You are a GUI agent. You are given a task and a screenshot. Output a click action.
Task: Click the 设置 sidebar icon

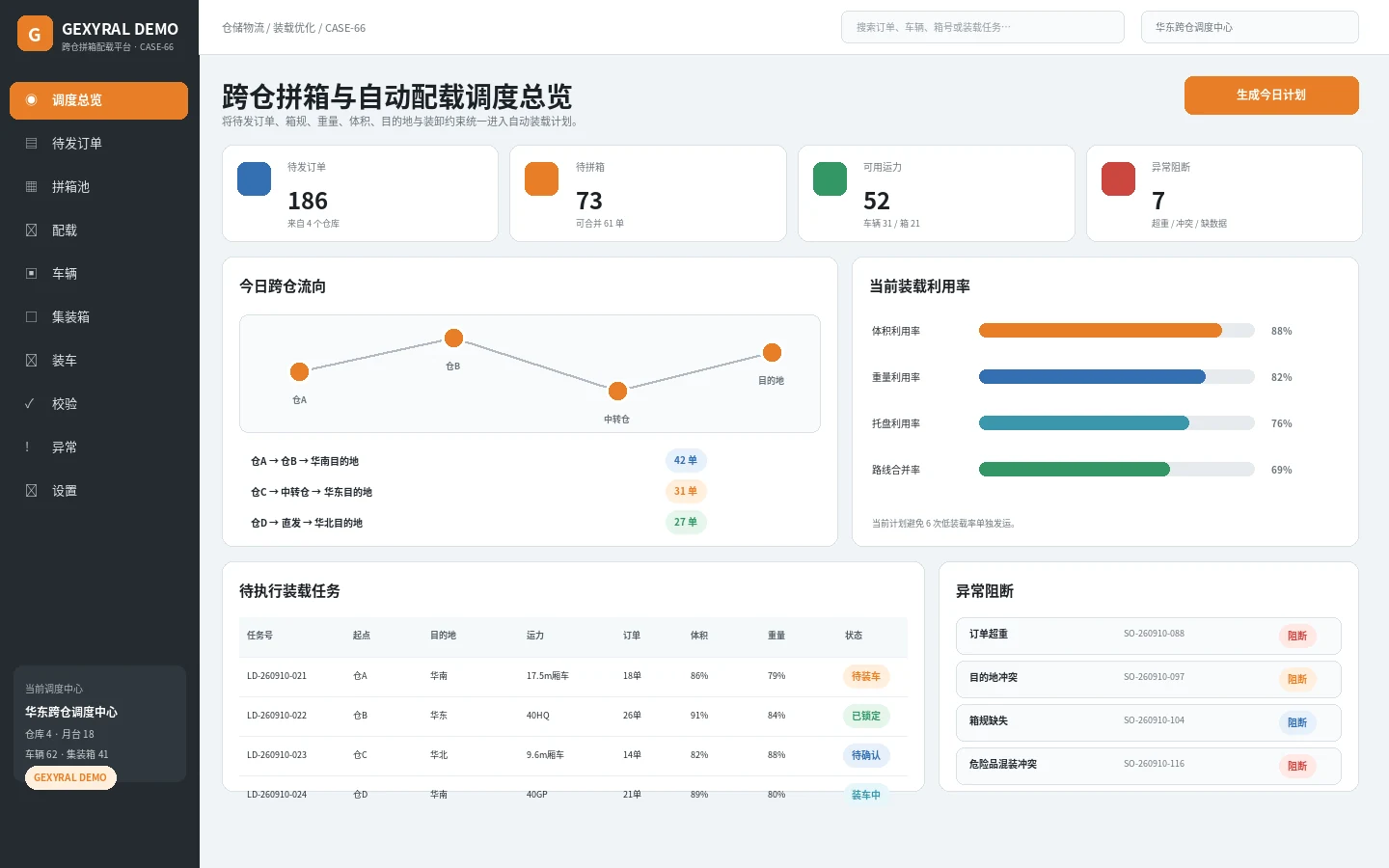(31, 491)
